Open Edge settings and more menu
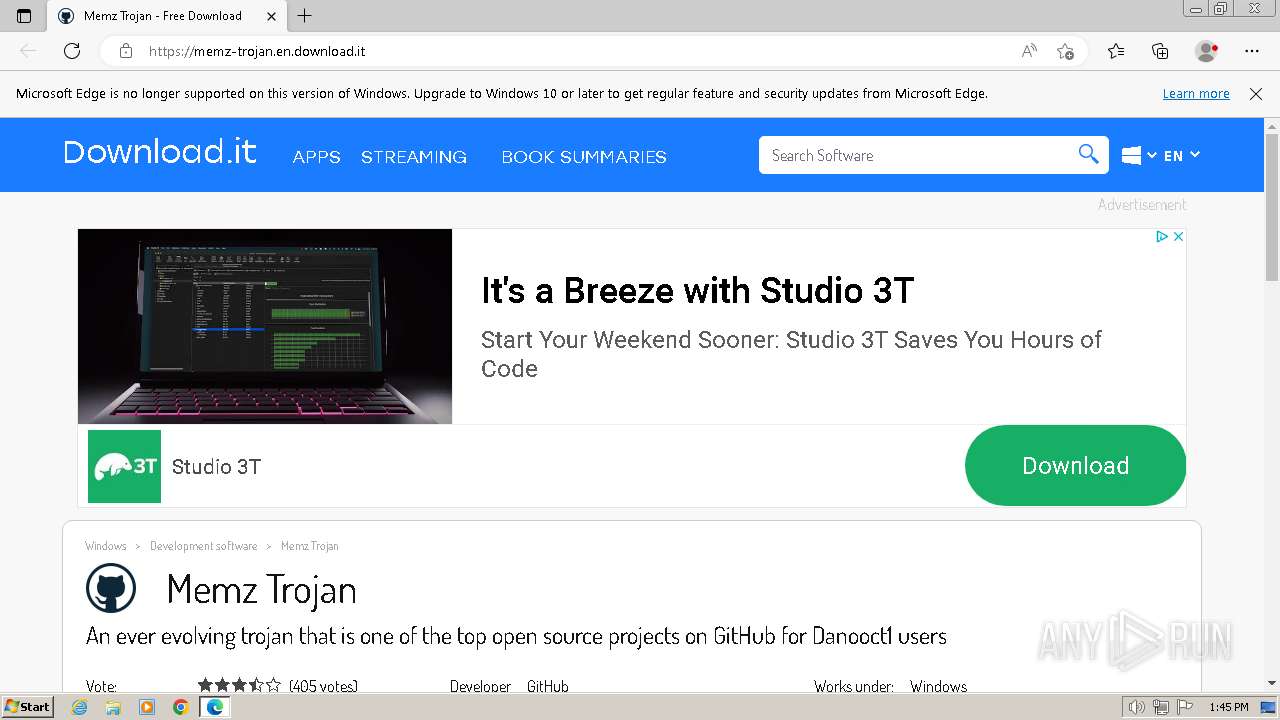This screenshot has width=1280, height=720. pos(1252,51)
